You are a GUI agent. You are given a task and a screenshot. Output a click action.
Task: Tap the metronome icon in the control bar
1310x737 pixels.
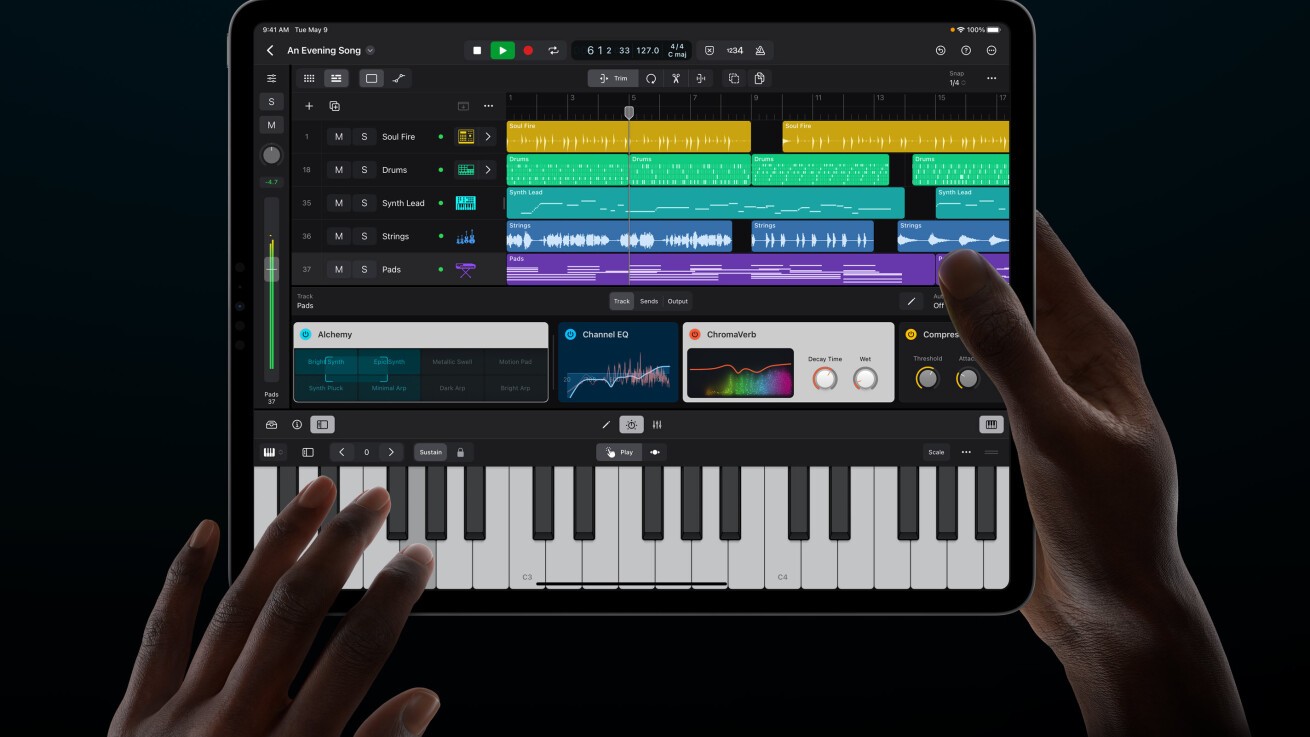(760, 50)
